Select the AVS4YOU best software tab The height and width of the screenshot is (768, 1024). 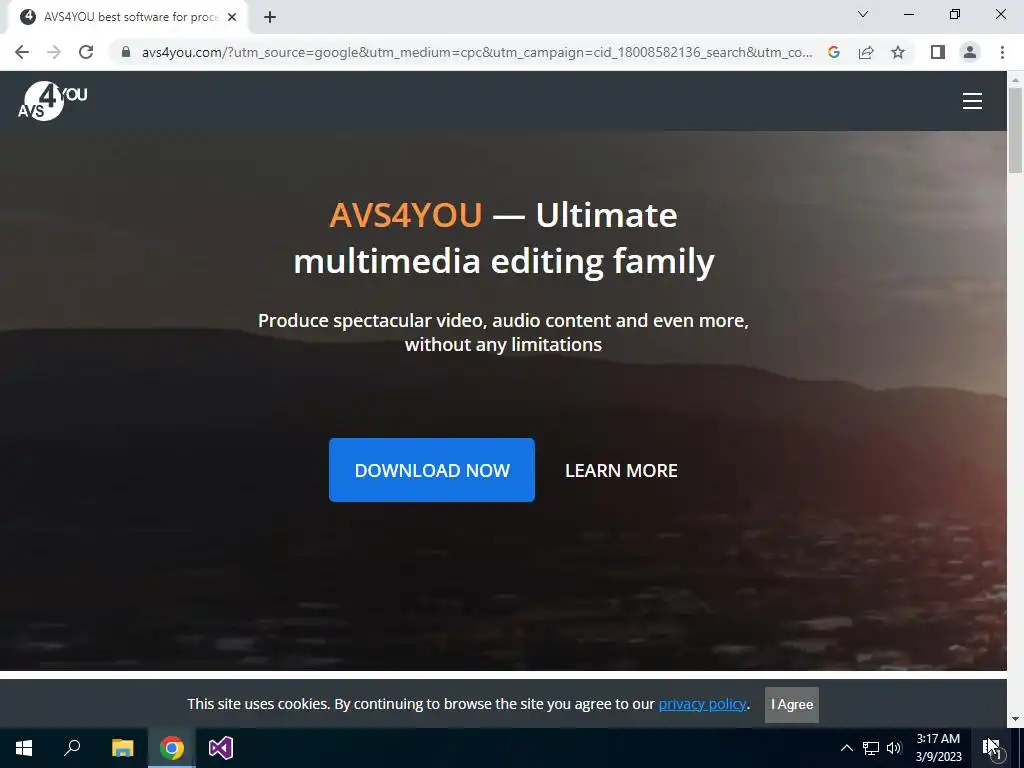tap(129, 17)
